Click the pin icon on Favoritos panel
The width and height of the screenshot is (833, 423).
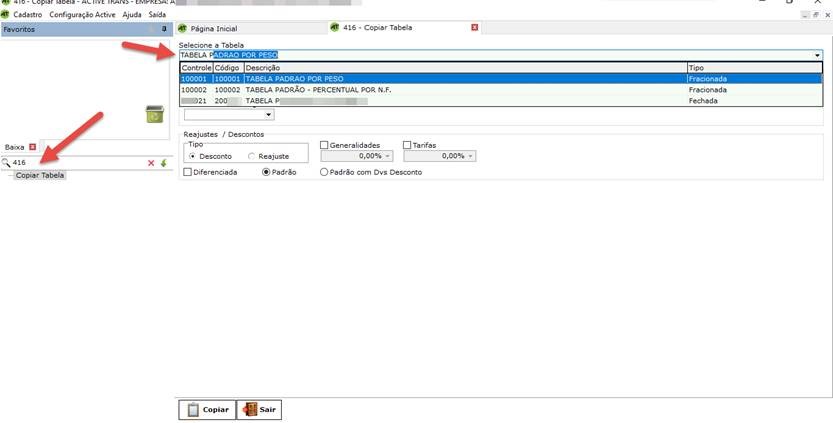pyautogui.click(x=164, y=30)
